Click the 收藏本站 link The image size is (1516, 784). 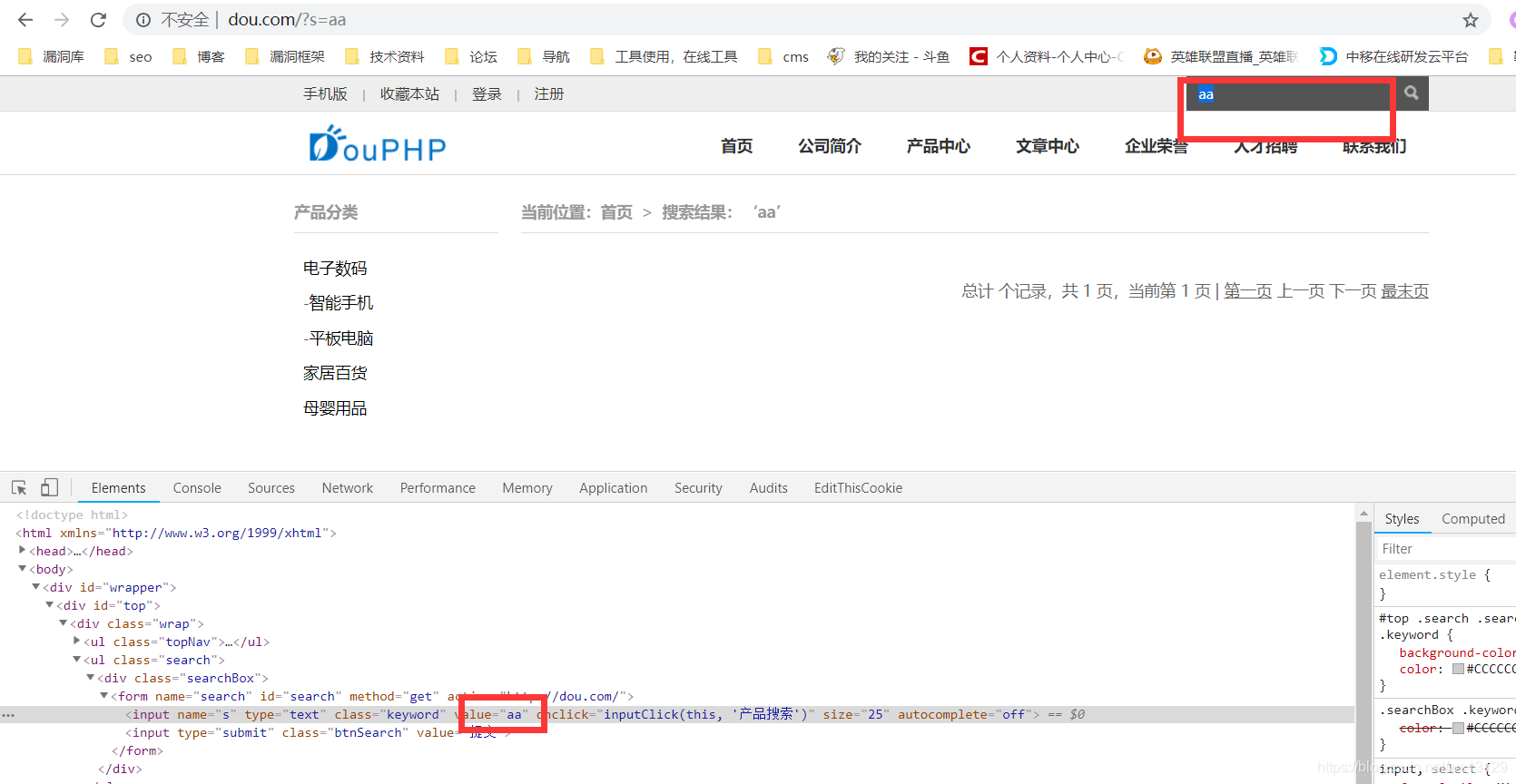click(409, 94)
